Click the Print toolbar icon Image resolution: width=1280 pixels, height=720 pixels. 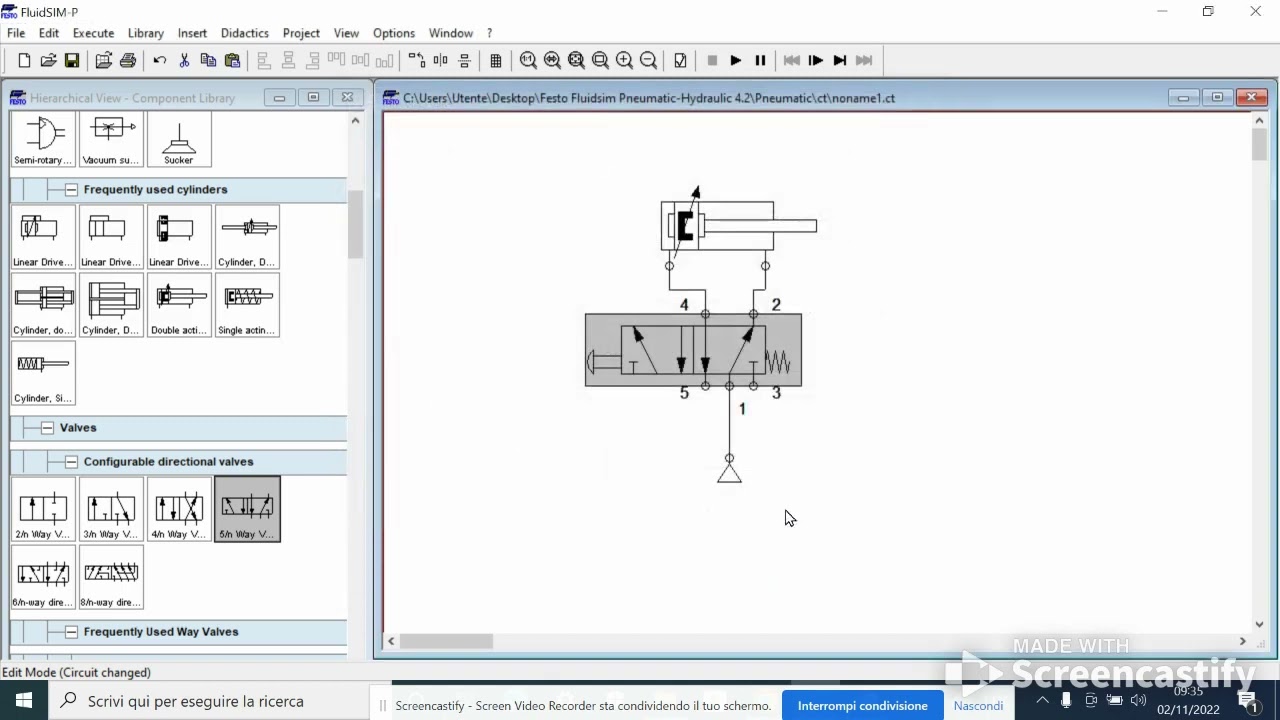(128, 61)
